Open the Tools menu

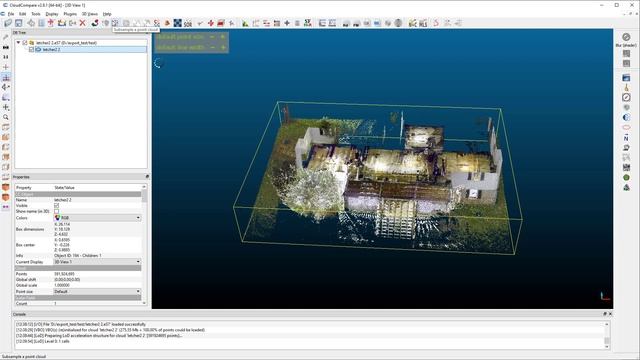click(36, 14)
